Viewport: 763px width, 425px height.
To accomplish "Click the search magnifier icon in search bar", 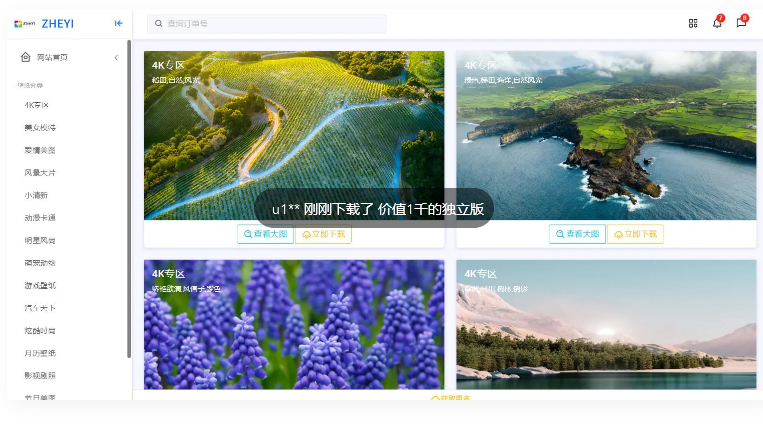I will [160, 23].
